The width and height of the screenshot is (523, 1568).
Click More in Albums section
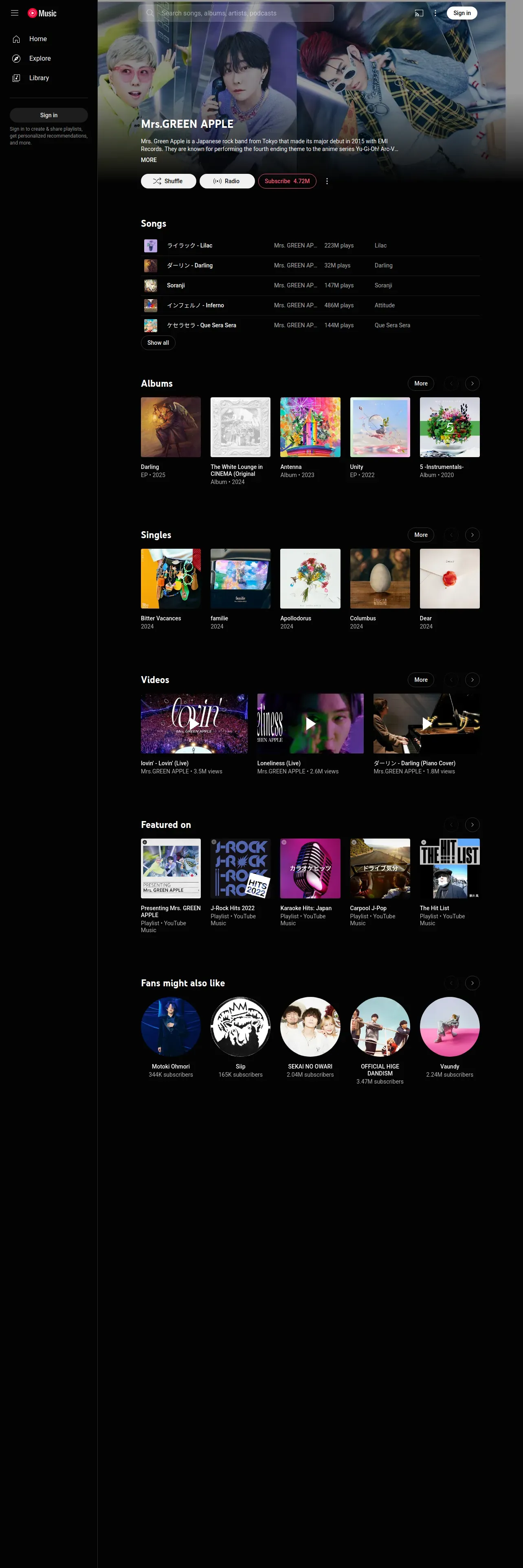coord(421,383)
